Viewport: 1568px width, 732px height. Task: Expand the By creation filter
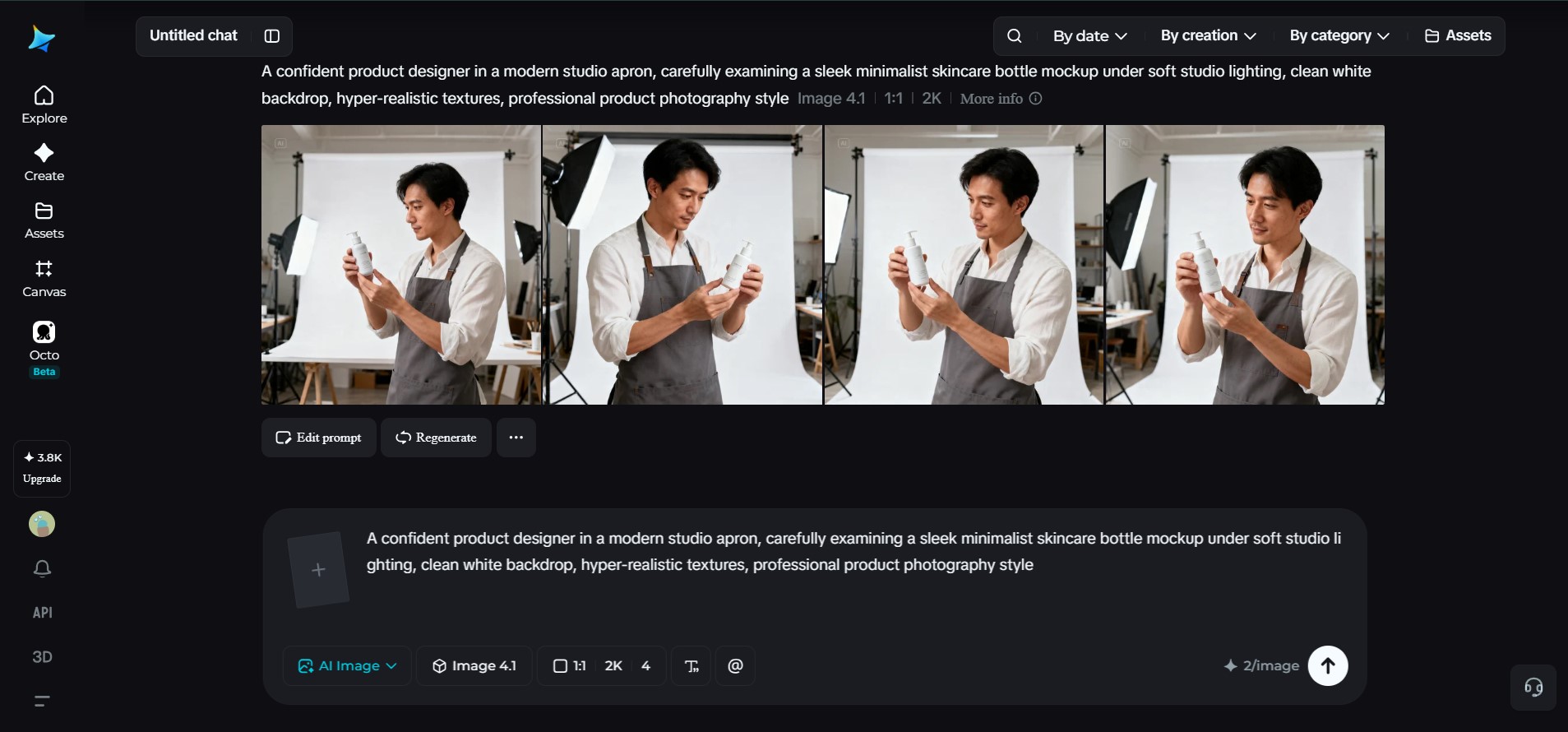1208,36
